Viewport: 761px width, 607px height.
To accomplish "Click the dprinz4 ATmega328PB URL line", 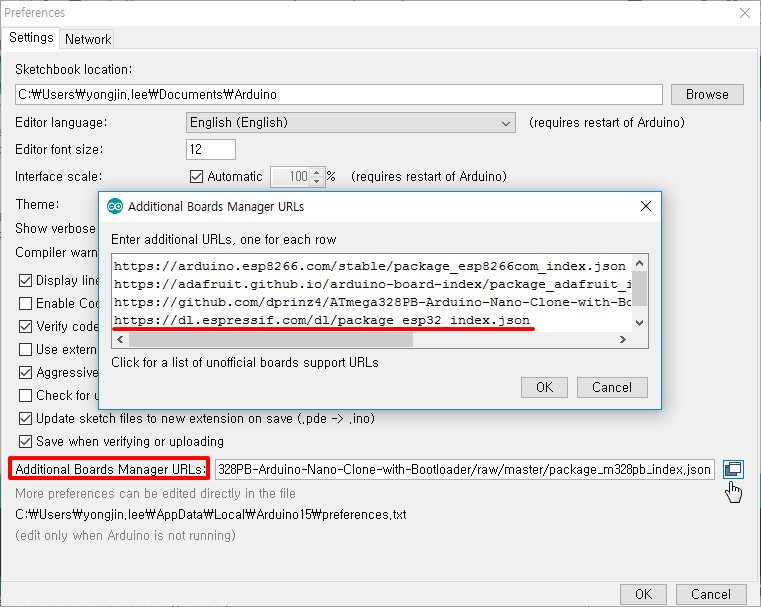I will [372, 302].
